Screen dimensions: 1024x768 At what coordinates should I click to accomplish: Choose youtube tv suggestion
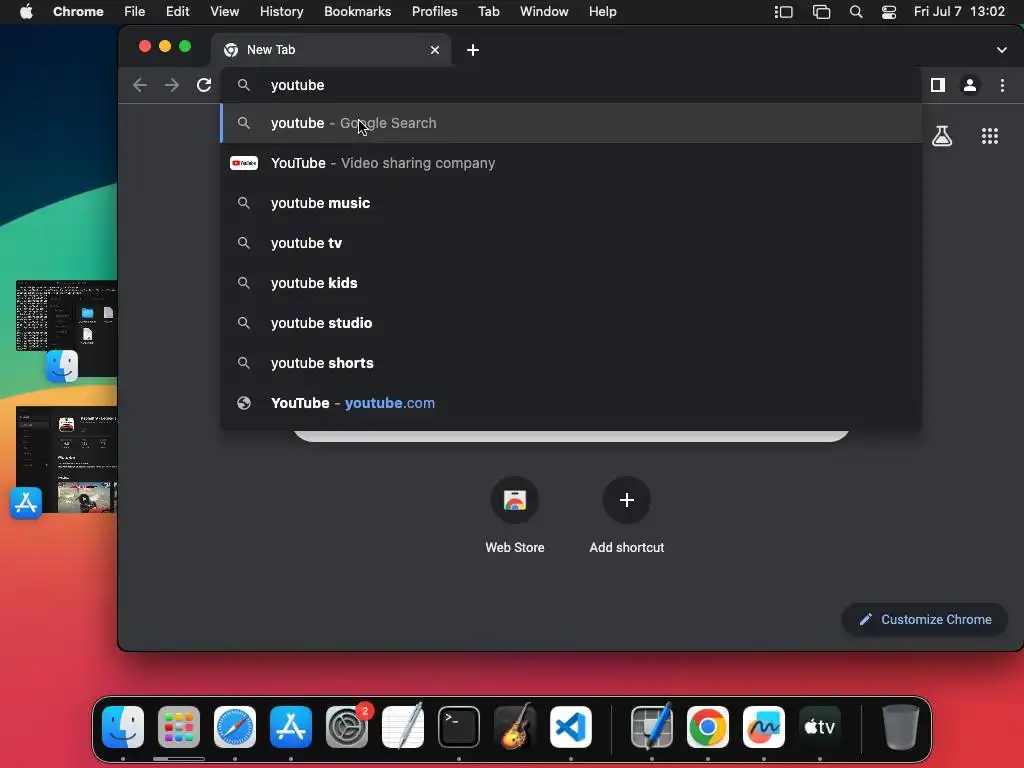[571, 243]
